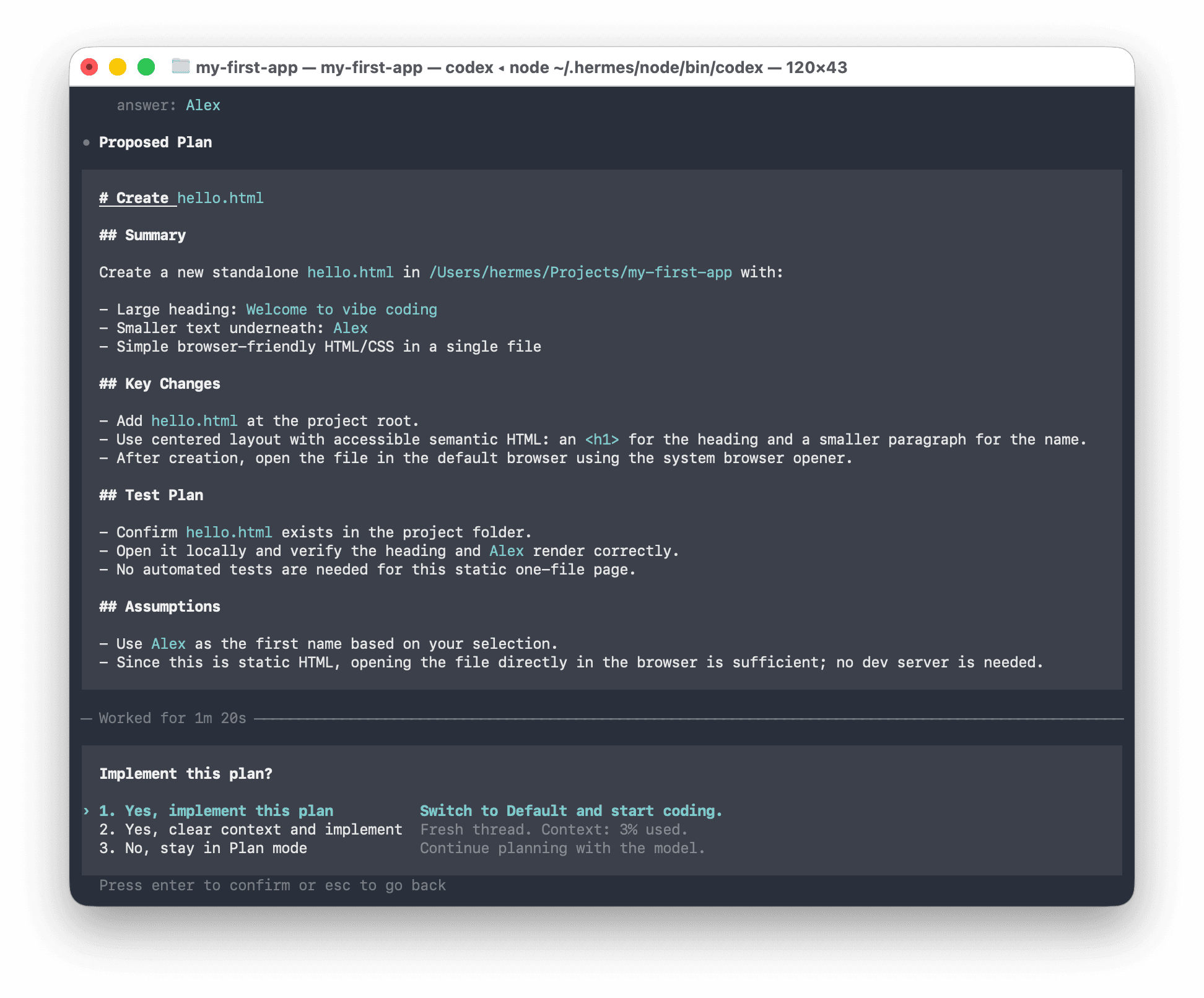The height and width of the screenshot is (998, 1204).
Task: Click 'After creation, open the file' line
Action: tap(476, 458)
